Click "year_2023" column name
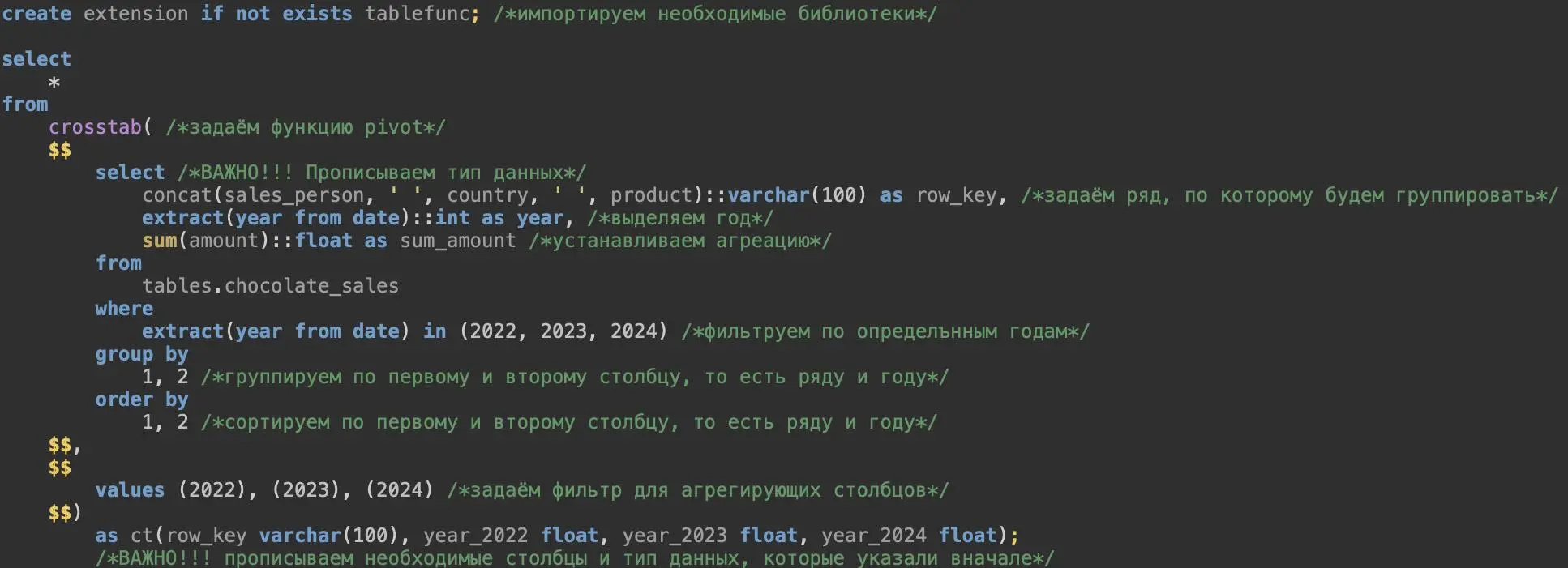 [x=675, y=536]
